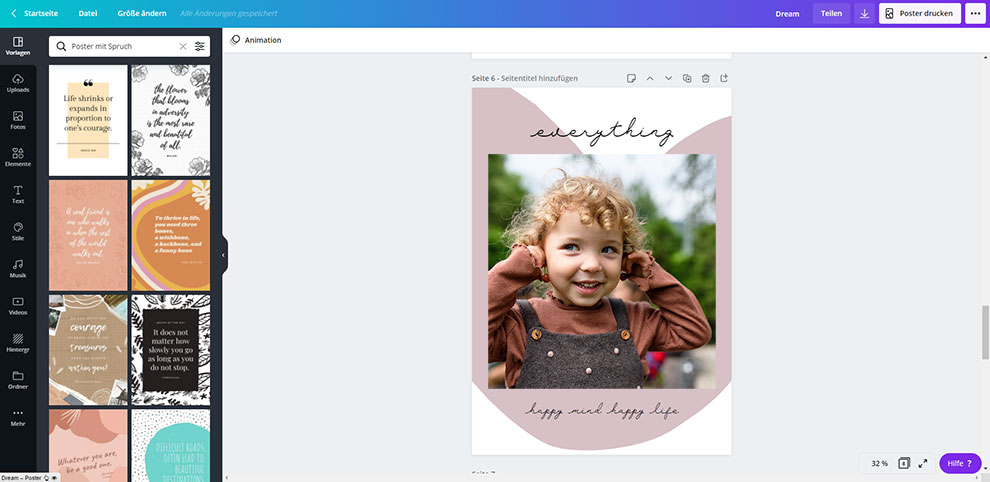Enter fullscreen presentation mode
The image size is (990, 482).
(923, 463)
